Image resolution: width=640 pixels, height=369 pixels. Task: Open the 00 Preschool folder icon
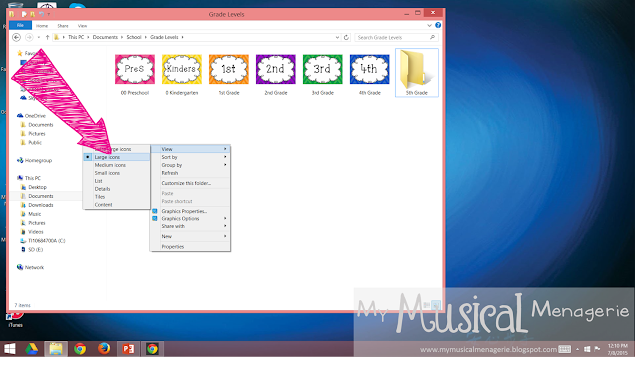(135, 70)
